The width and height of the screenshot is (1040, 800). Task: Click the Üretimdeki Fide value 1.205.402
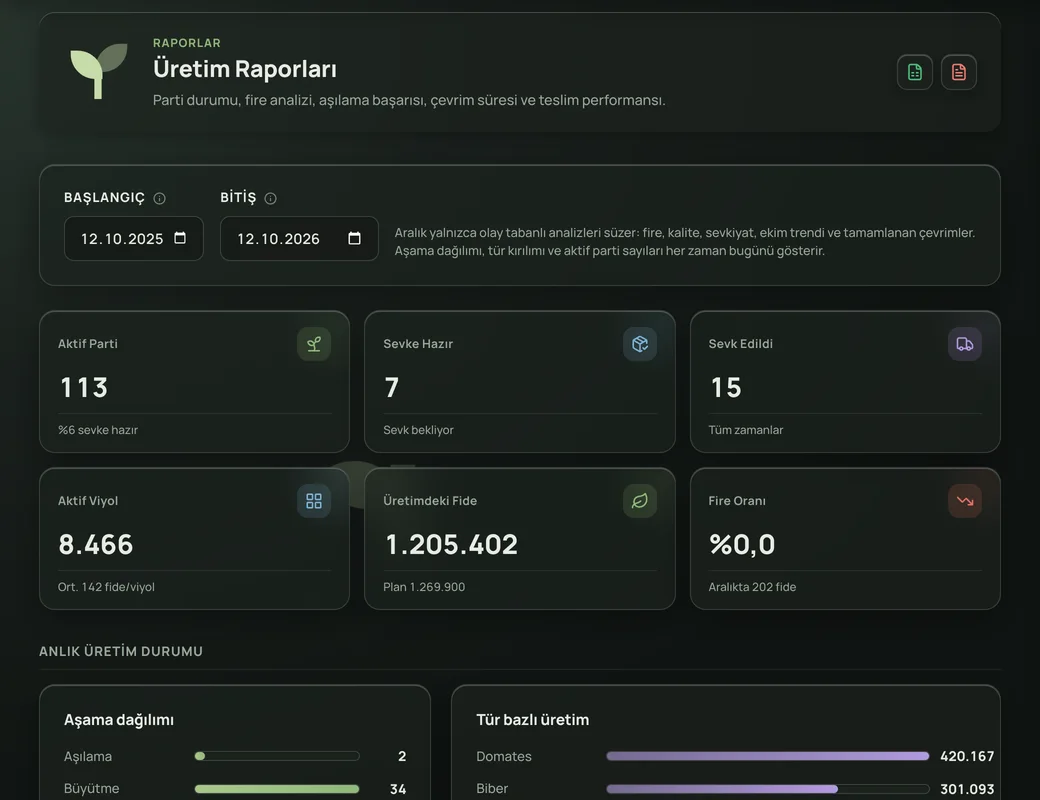coord(451,545)
